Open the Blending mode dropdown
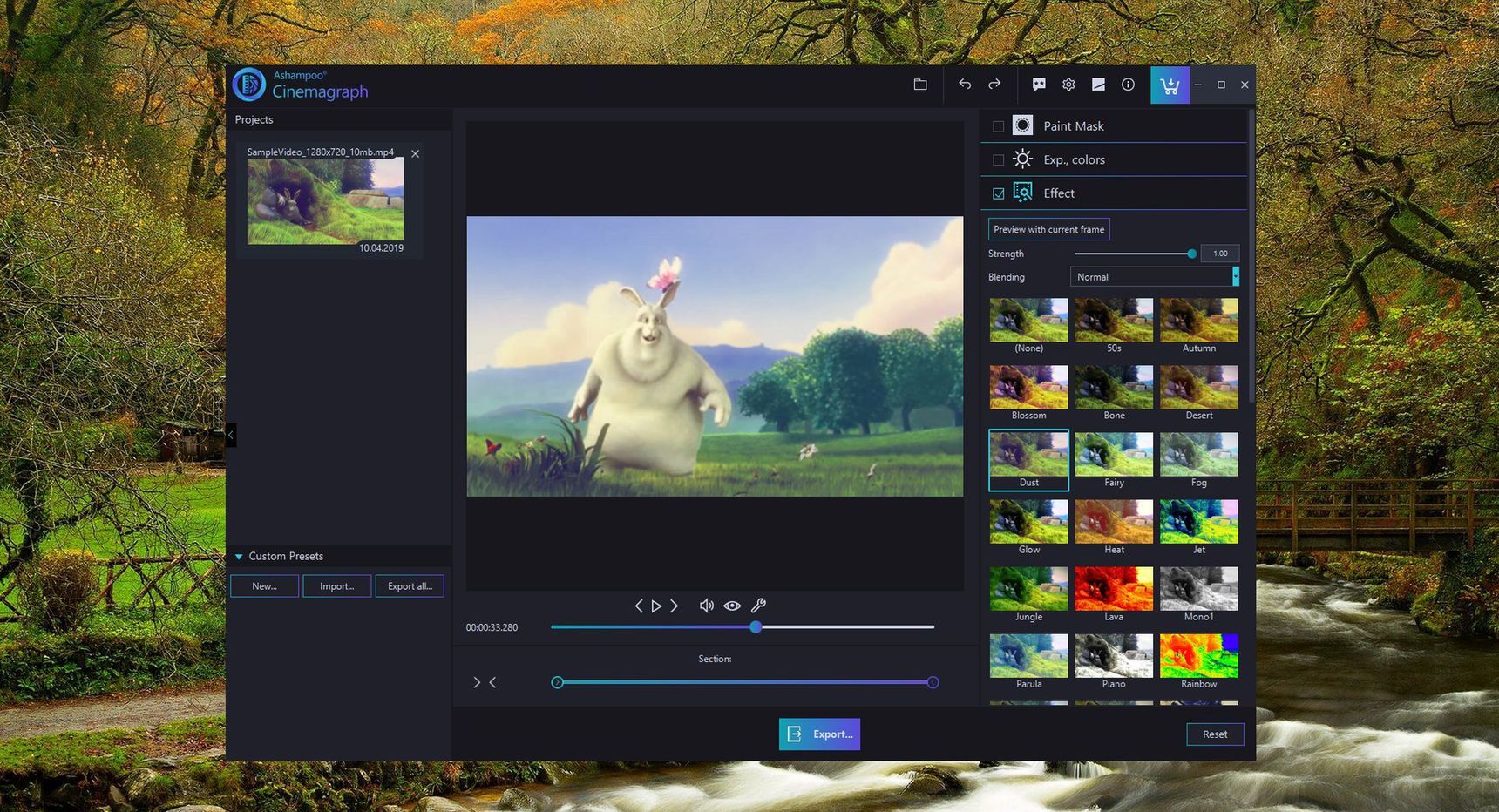 pyautogui.click(x=1154, y=276)
